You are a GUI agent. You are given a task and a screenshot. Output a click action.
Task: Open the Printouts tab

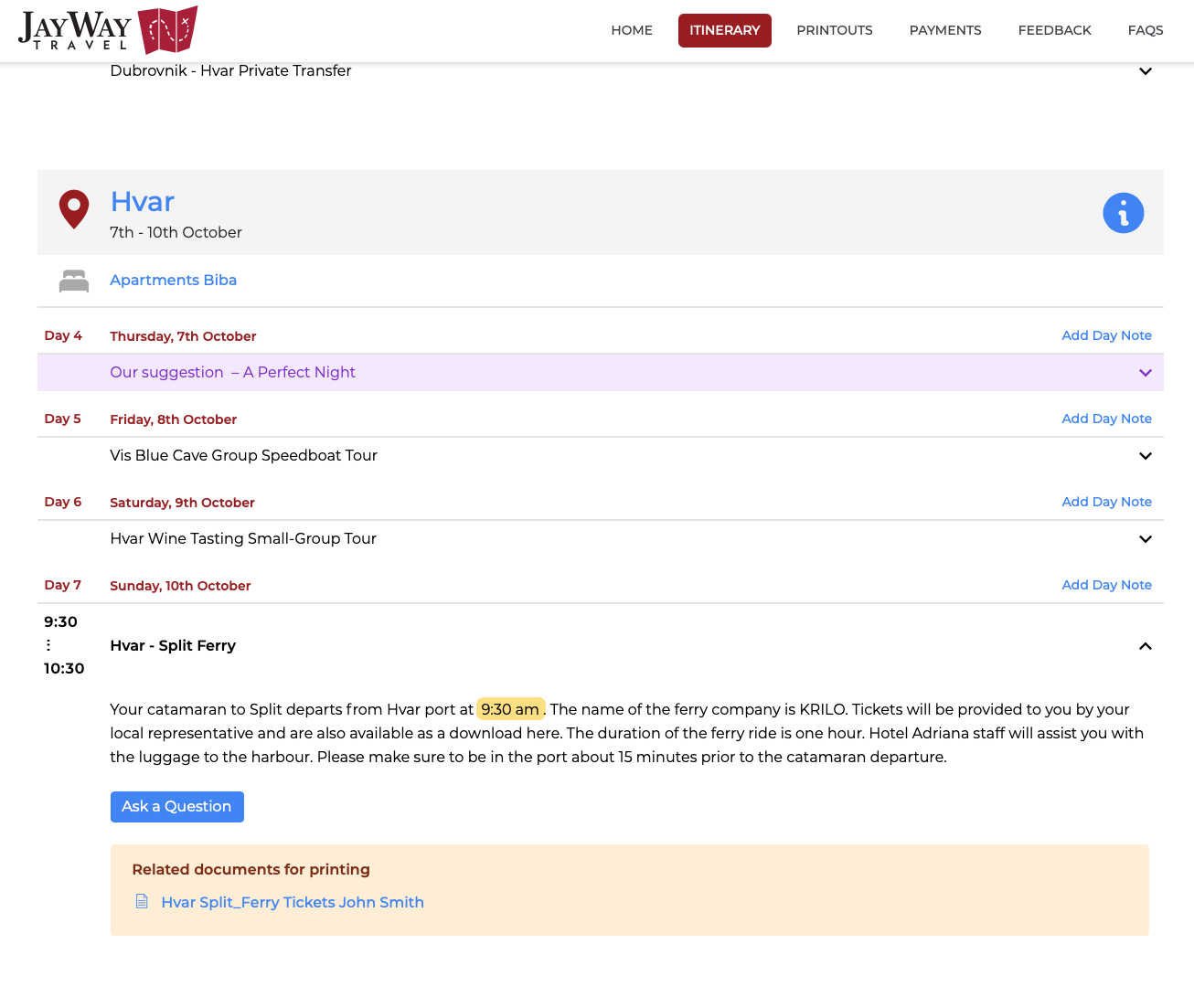pyautogui.click(x=835, y=30)
